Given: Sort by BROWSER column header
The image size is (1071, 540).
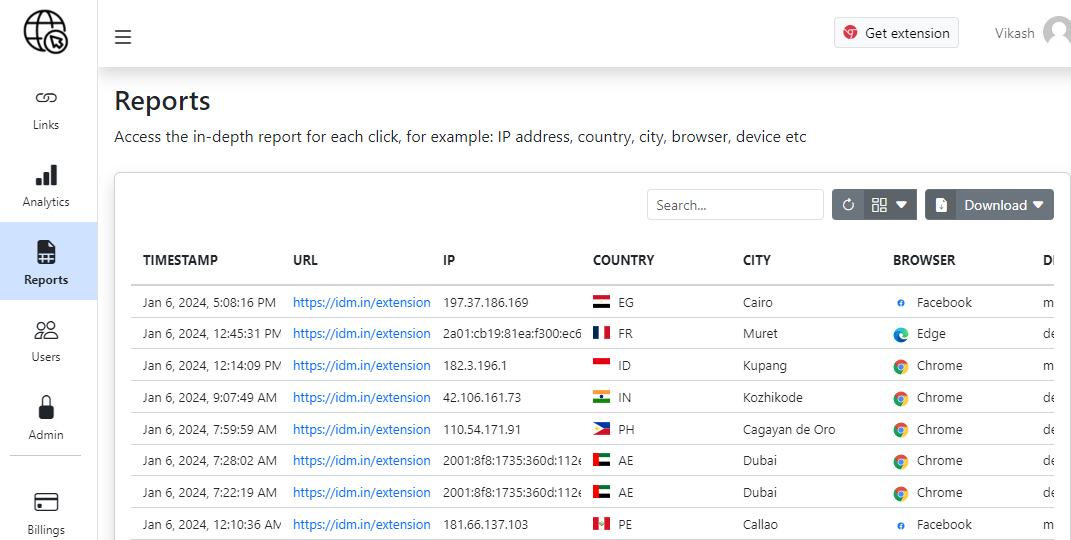Looking at the screenshot, I should (924, 260).
